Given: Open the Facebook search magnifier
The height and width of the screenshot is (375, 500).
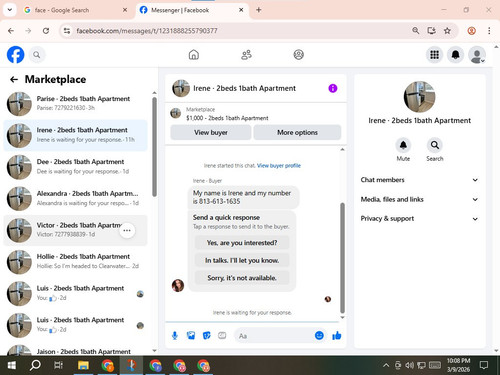Looking at the screenshot, I should pos(37,55).
